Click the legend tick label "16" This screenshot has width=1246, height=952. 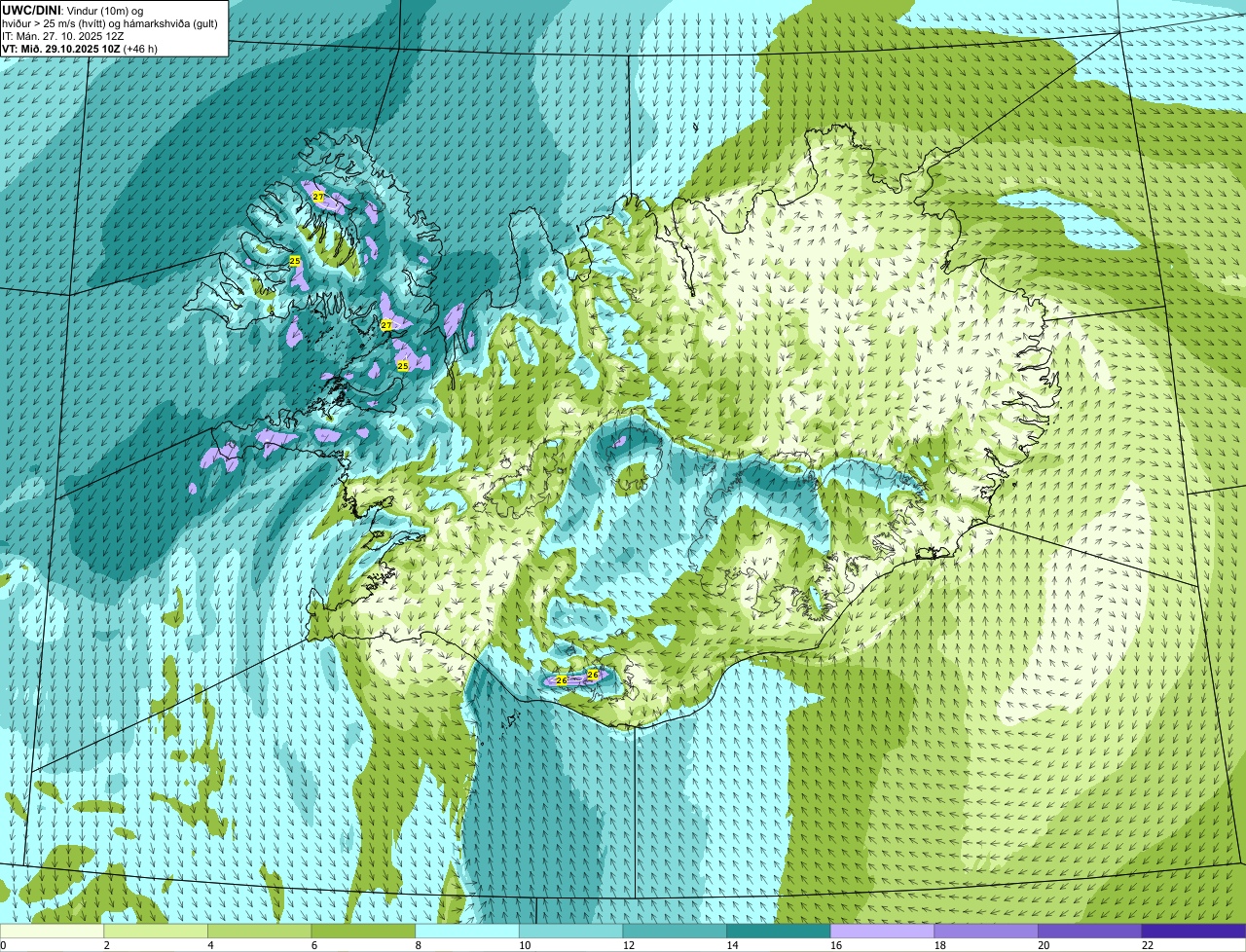click(836, 945)
